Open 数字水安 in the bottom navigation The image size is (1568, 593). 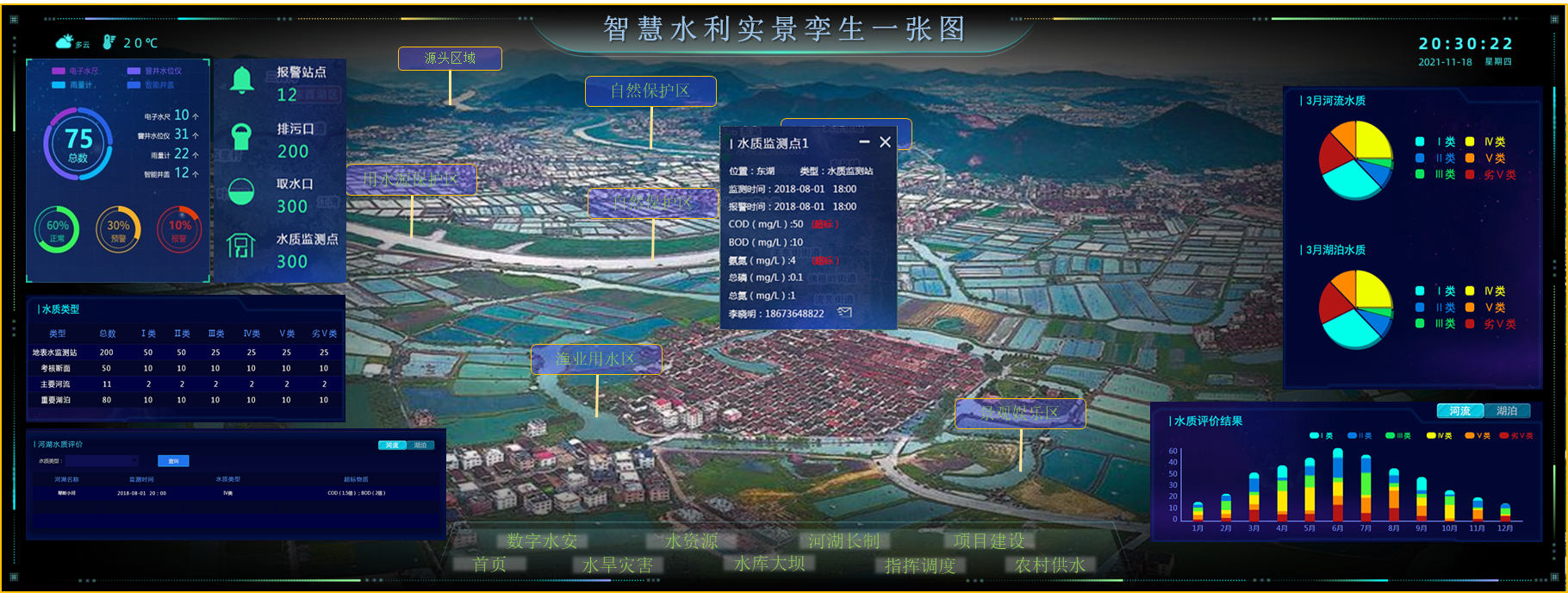[x=542, y=540]
